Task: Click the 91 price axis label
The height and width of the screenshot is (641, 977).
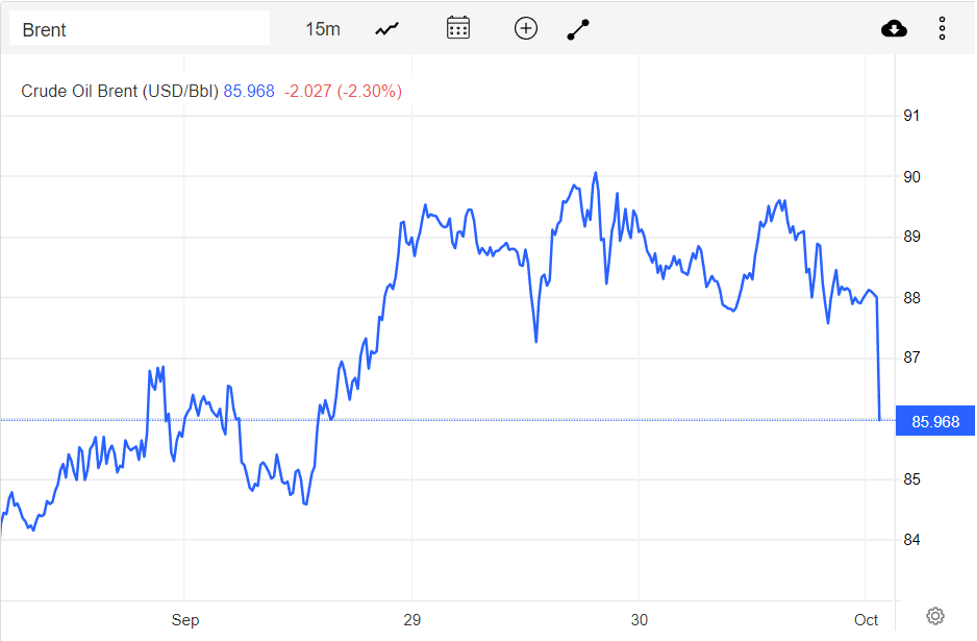Action: click(911, 116)
